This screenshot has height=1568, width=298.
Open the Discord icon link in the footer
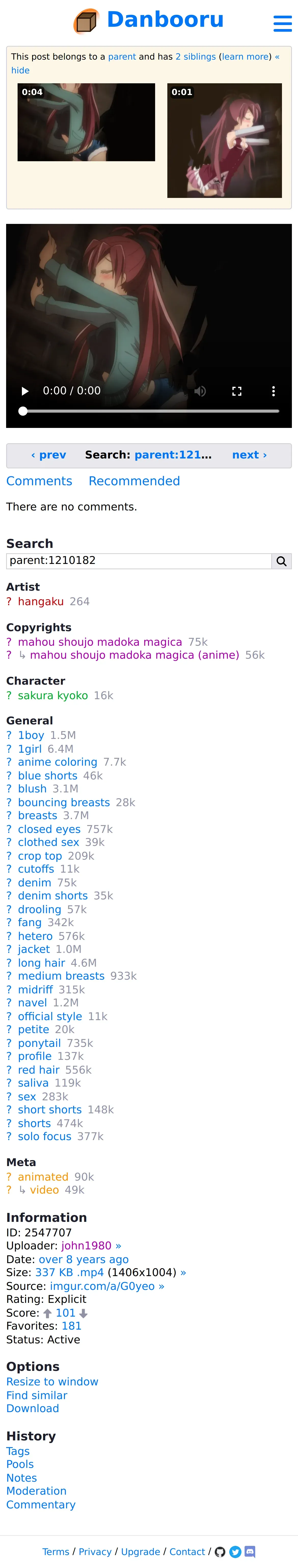(x=250, y=1551)
